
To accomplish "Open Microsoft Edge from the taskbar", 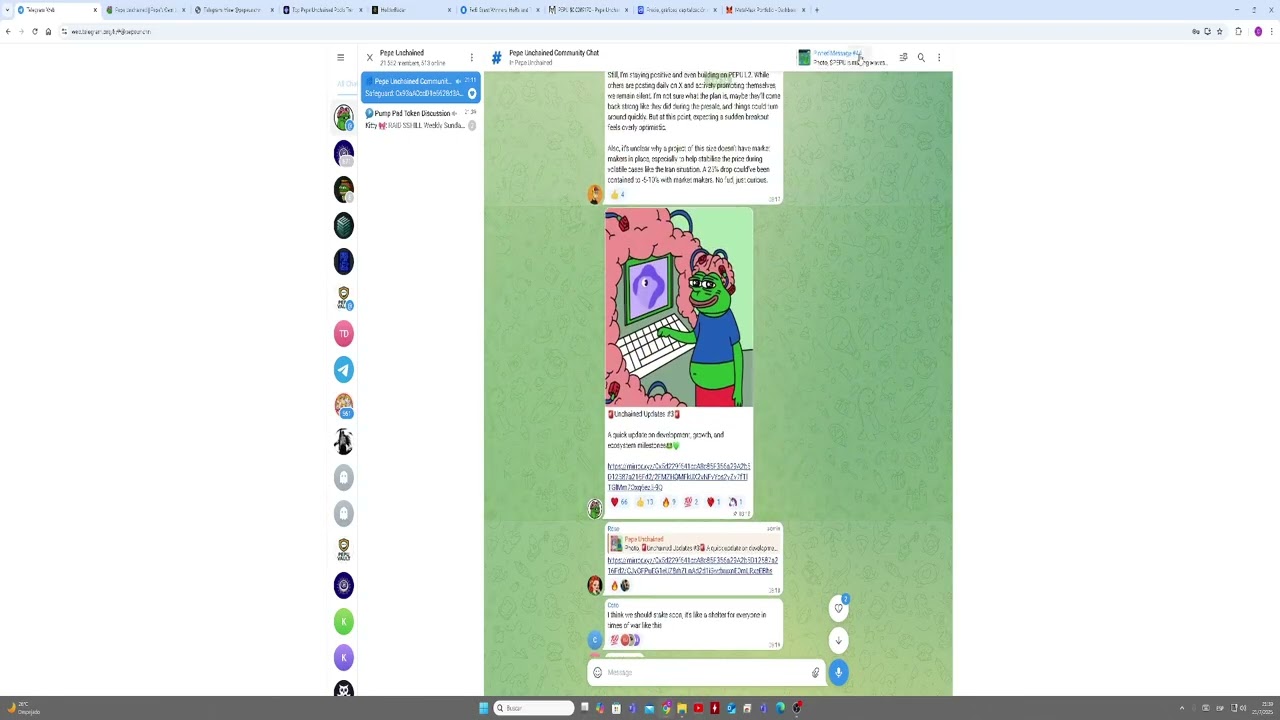I will (780, 708).
